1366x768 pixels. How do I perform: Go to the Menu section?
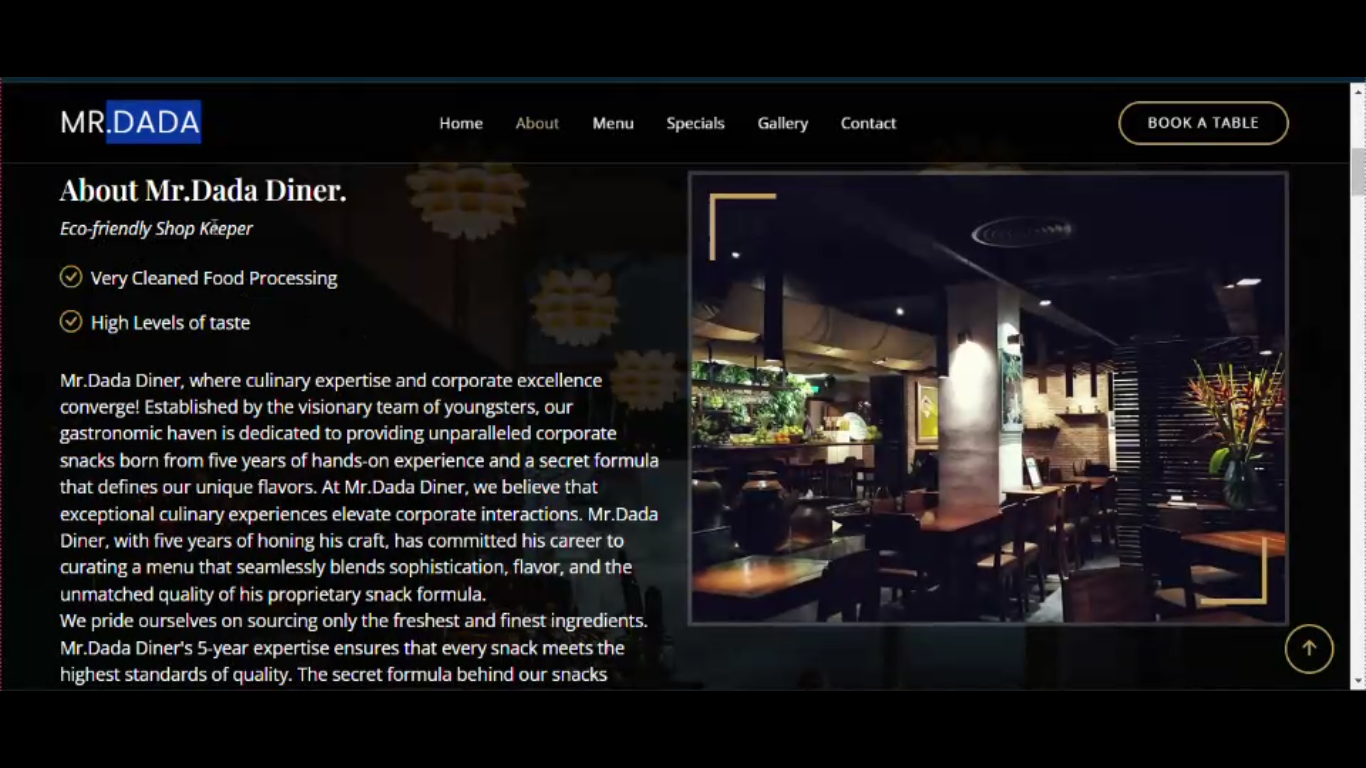click(613, 123)
